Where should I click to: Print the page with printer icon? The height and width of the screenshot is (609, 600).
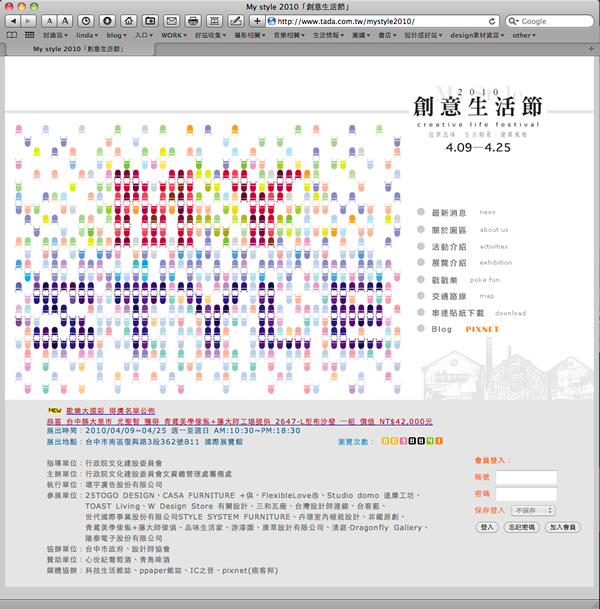pos(193,21)
